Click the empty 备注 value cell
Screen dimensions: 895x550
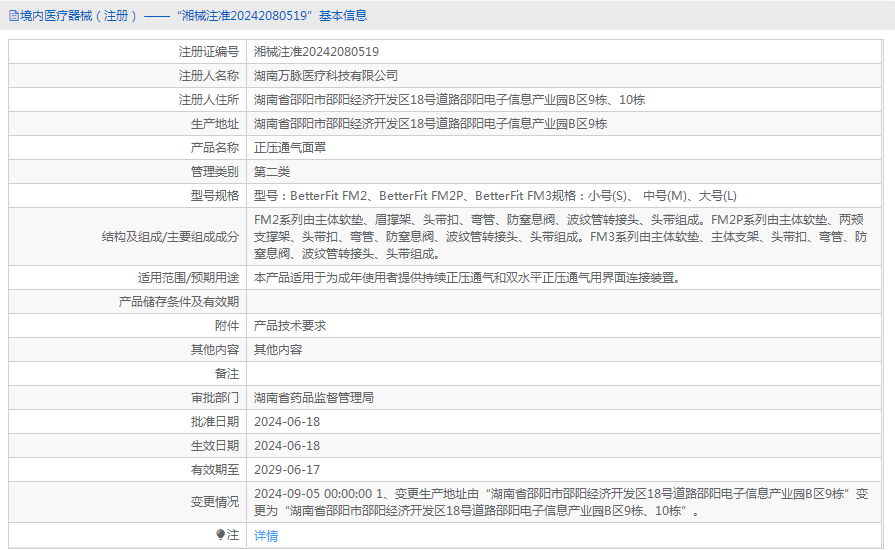[564, 374]
